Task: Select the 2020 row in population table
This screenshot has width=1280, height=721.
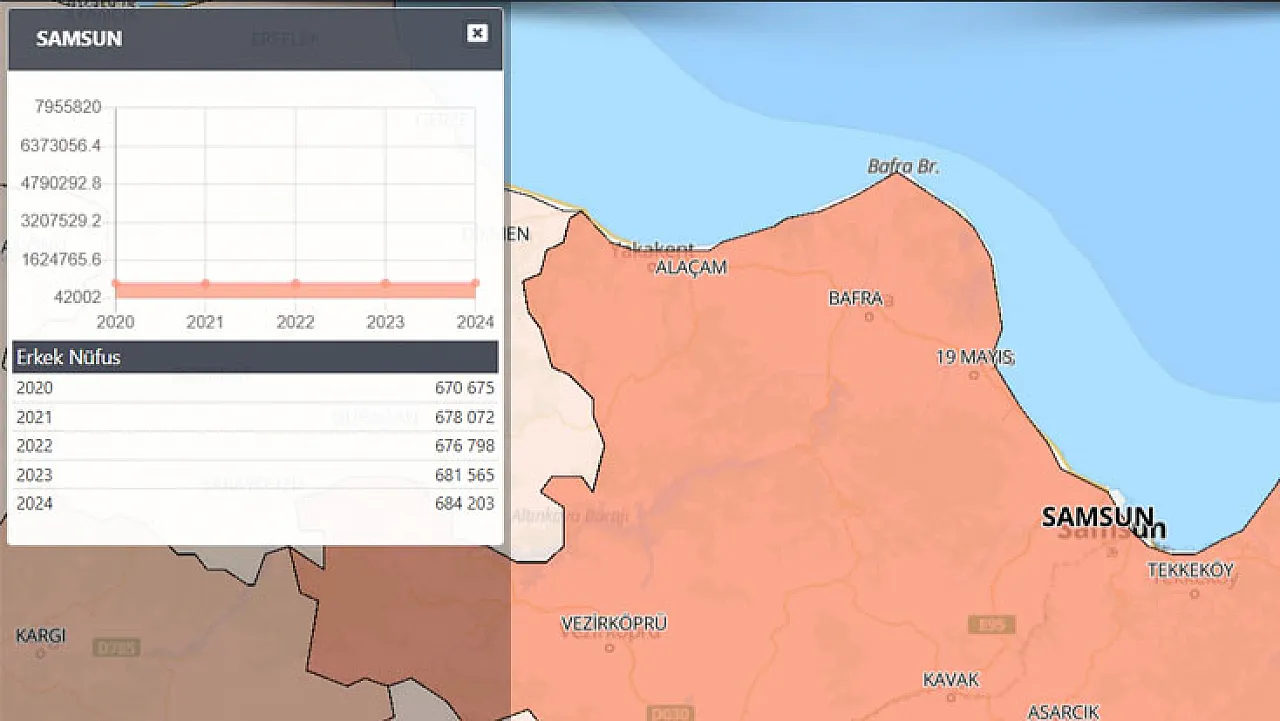Action: (255, 388)
